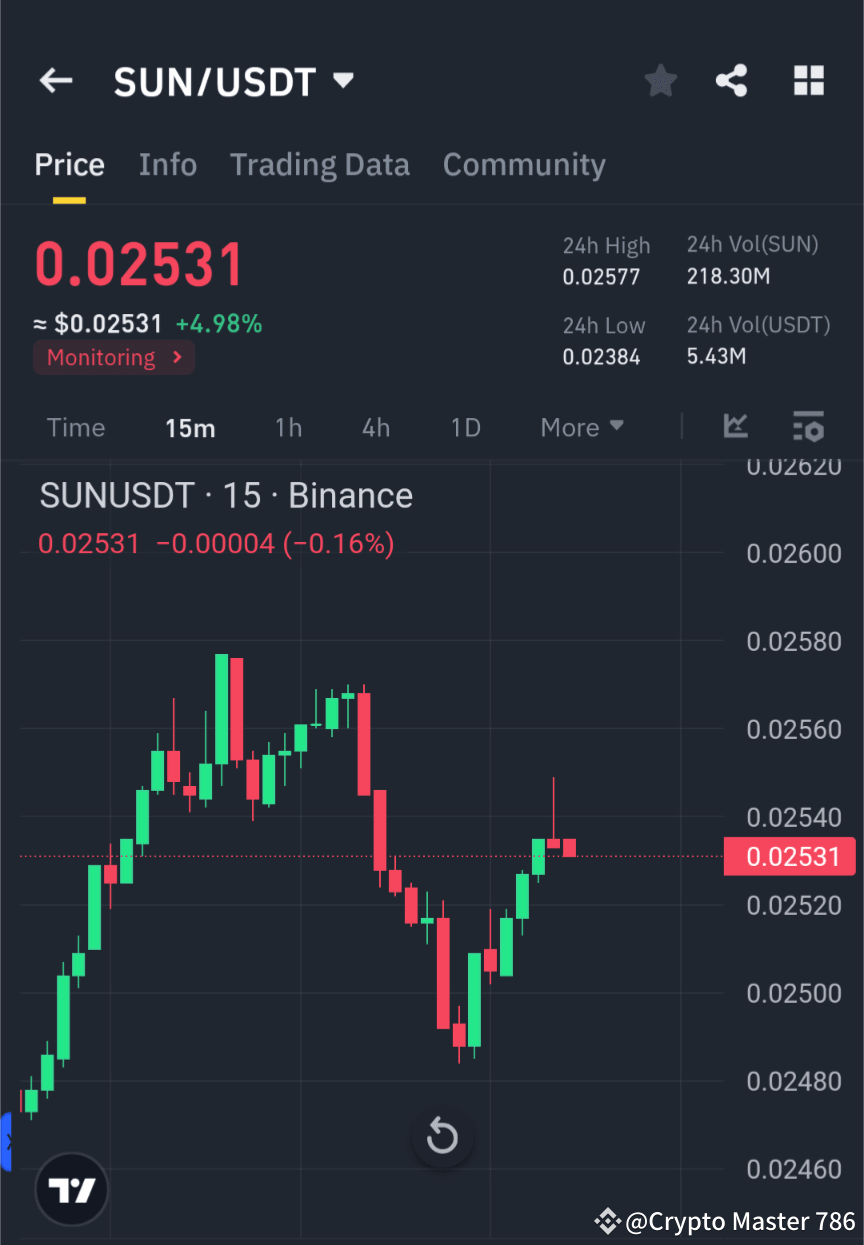The height and width of the screenshot is (1245, 864).
Task: Select the 1h candle interval
Action: [x=288, y=427]
